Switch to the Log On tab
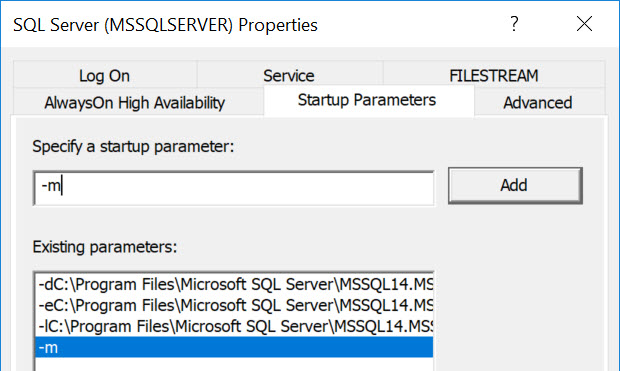 coord(105,75)
